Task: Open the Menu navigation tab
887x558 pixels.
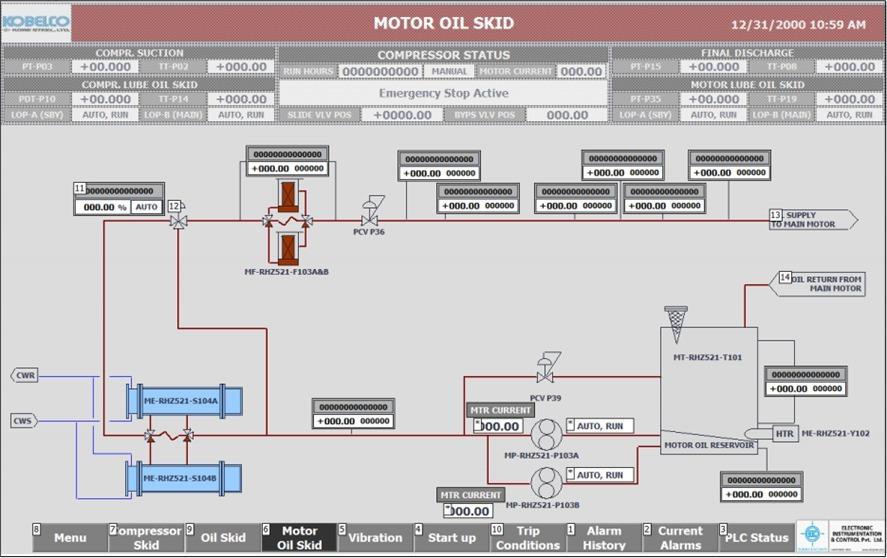Action: coord(69,538)
